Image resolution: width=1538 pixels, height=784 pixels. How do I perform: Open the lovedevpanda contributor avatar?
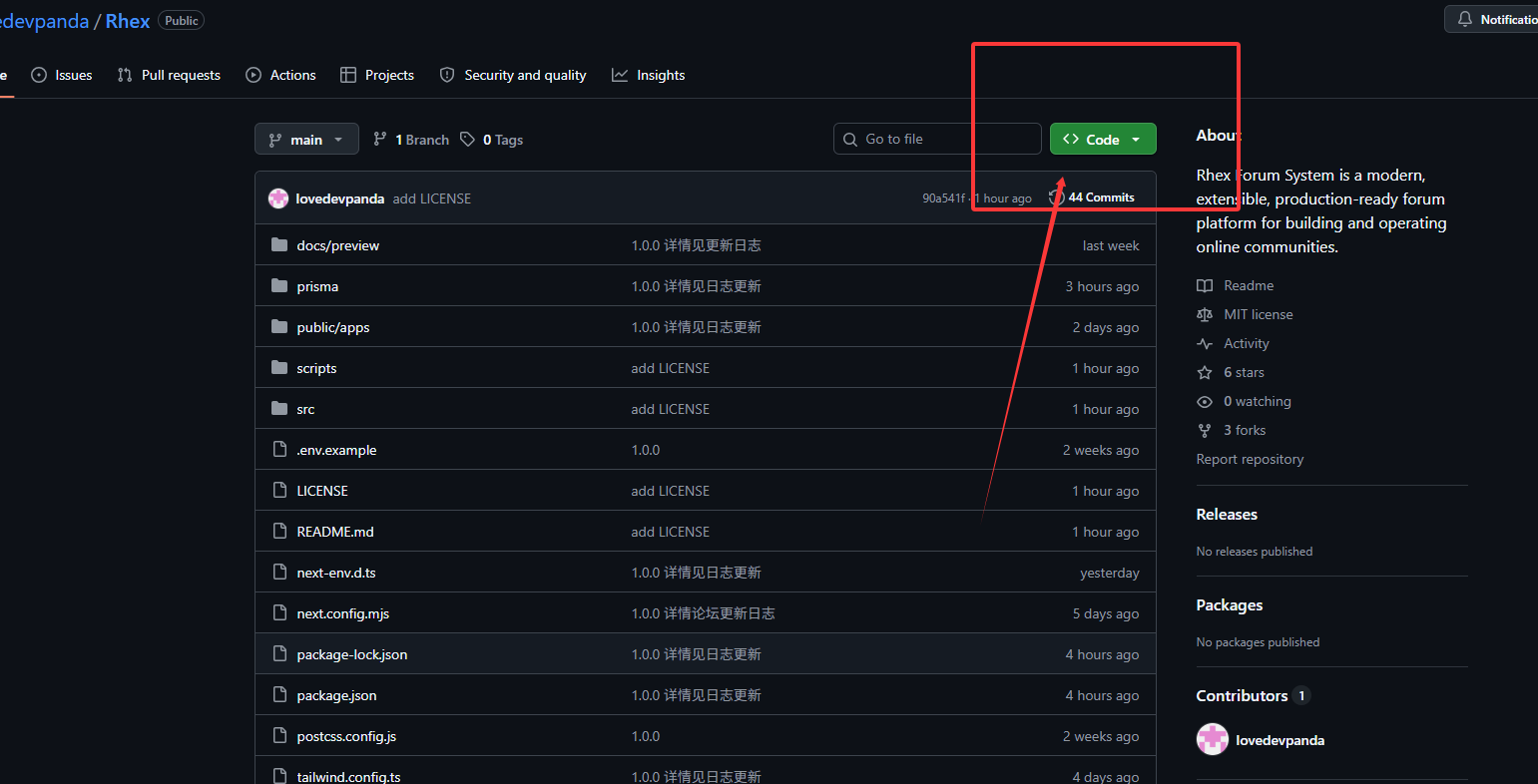pyautogui.click(x=1213, y=740)
